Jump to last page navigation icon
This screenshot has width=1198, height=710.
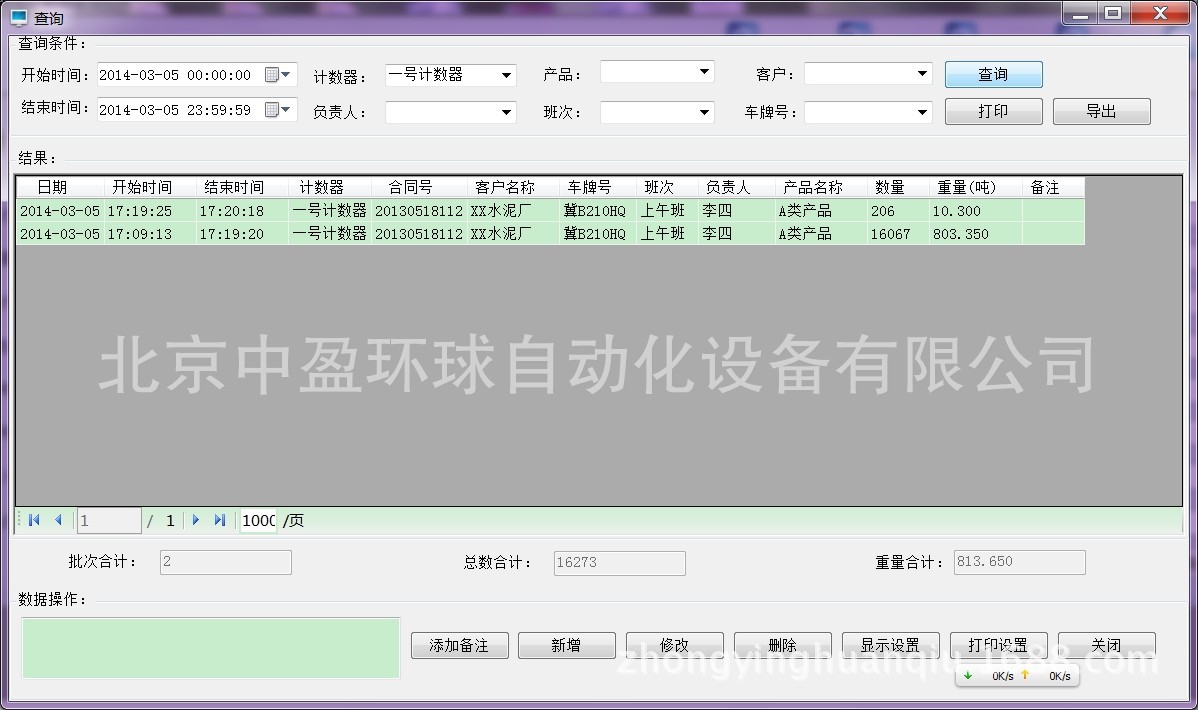pyautogui.click(x=220, y=520)
